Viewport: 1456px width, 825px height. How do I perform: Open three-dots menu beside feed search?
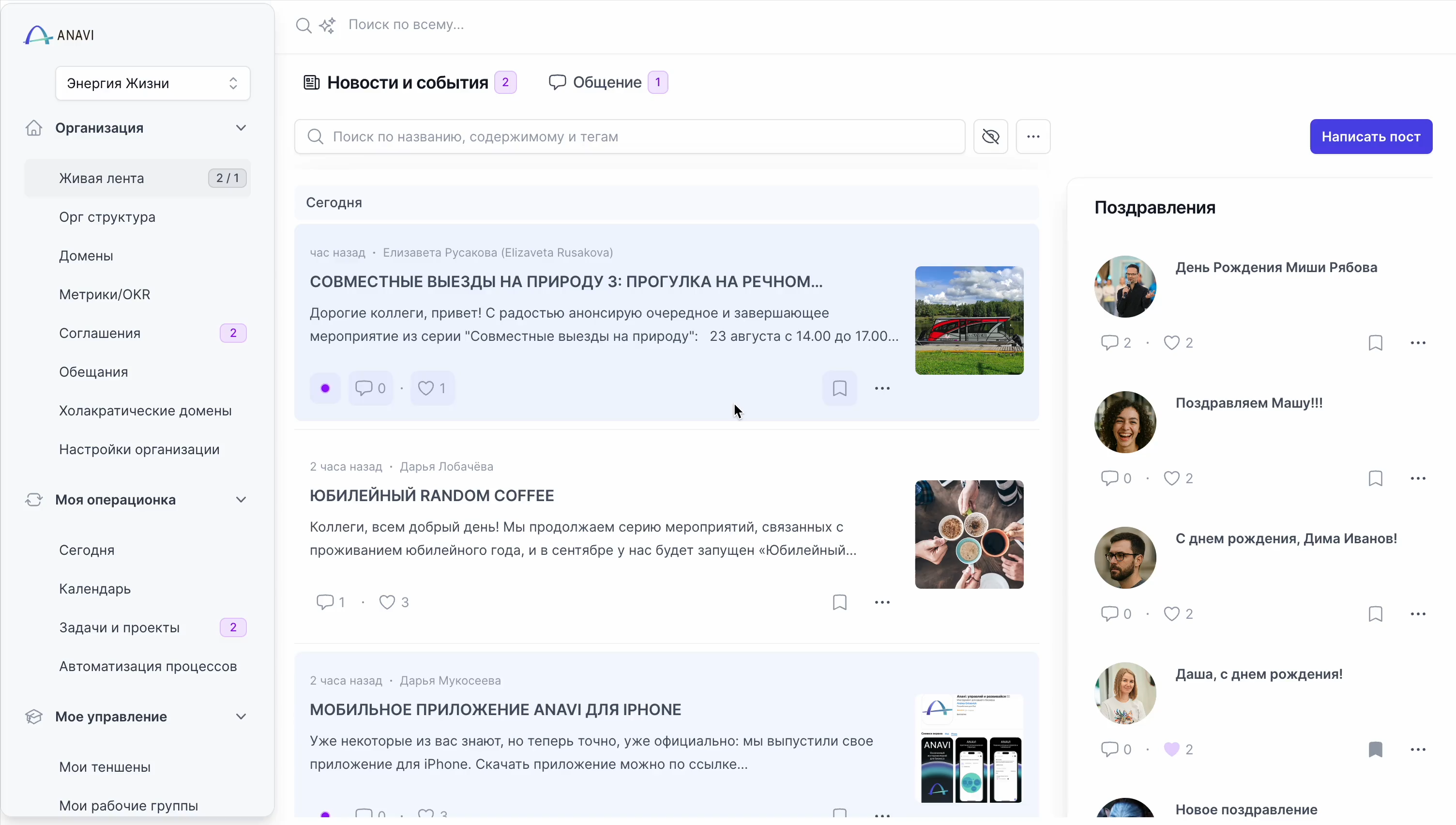click(x=1033, y=137)
